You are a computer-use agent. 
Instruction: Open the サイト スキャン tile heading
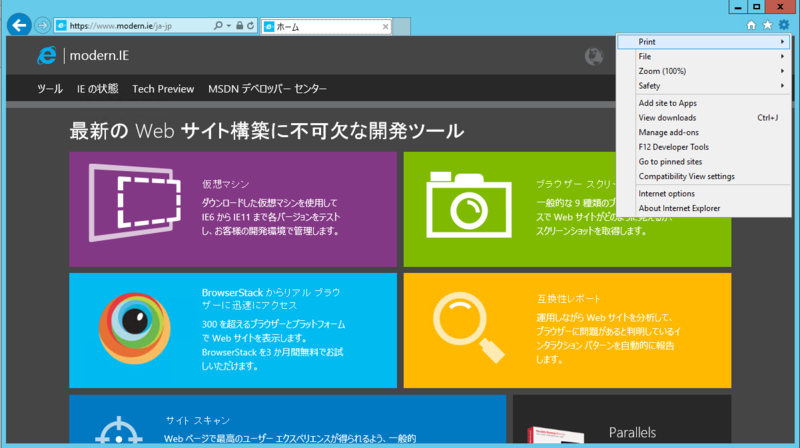click(x=198, y=420)
